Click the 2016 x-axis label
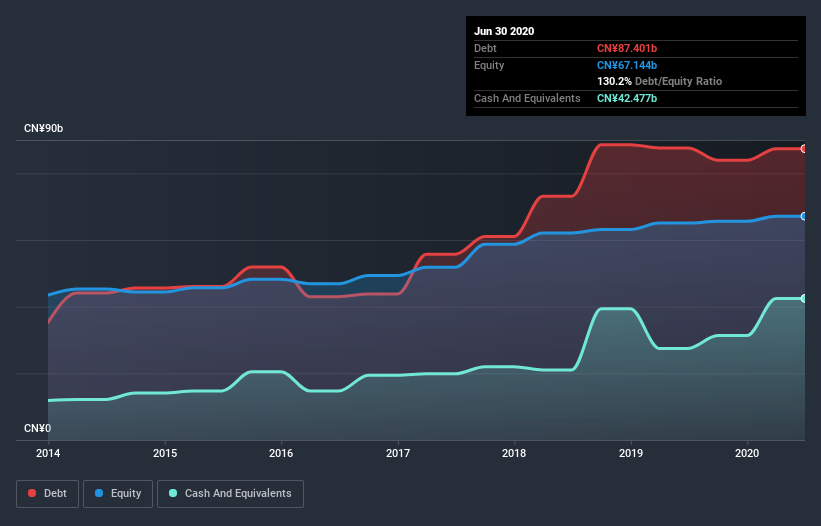Viewport: 821px width, 526px height. 281,453
